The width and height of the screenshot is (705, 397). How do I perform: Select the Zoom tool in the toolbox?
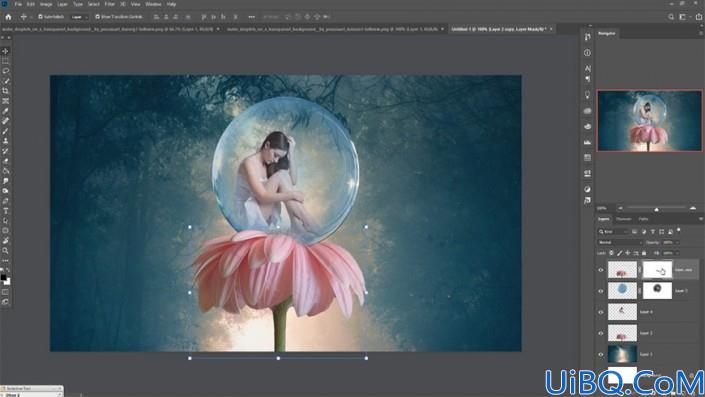[x=5, y=250]
